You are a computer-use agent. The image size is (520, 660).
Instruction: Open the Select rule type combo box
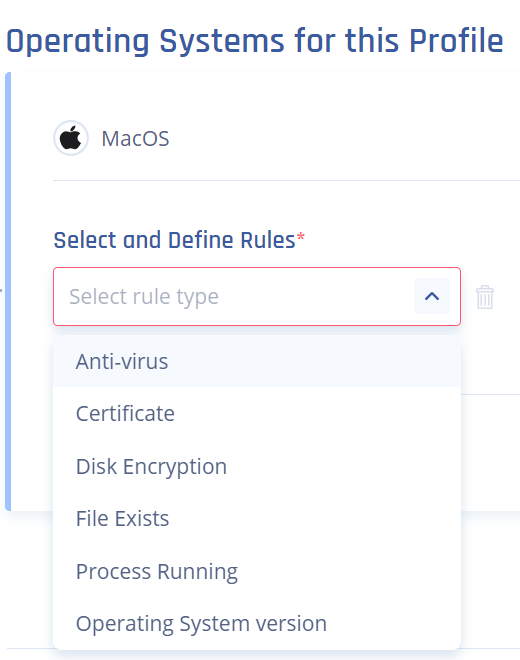pos(257,296)
